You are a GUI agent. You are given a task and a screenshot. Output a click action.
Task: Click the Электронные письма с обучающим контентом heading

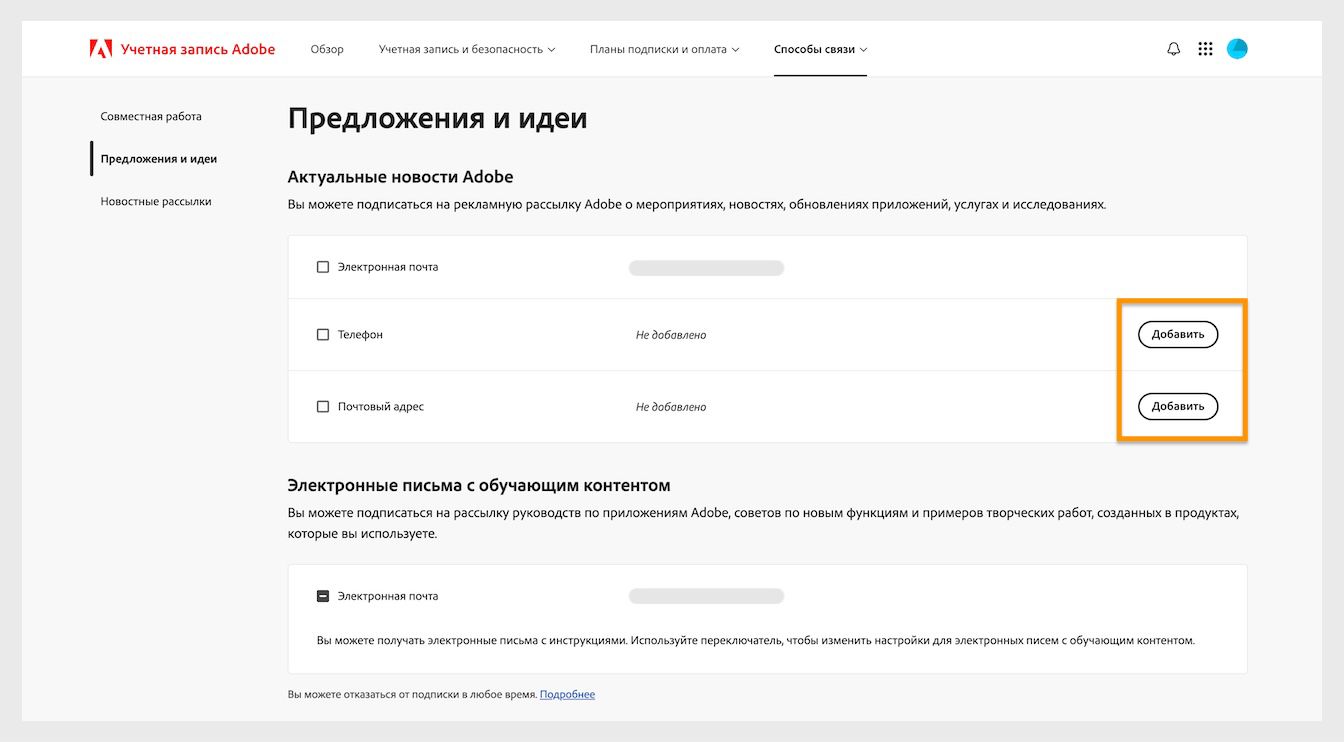(x=479, y=485)
